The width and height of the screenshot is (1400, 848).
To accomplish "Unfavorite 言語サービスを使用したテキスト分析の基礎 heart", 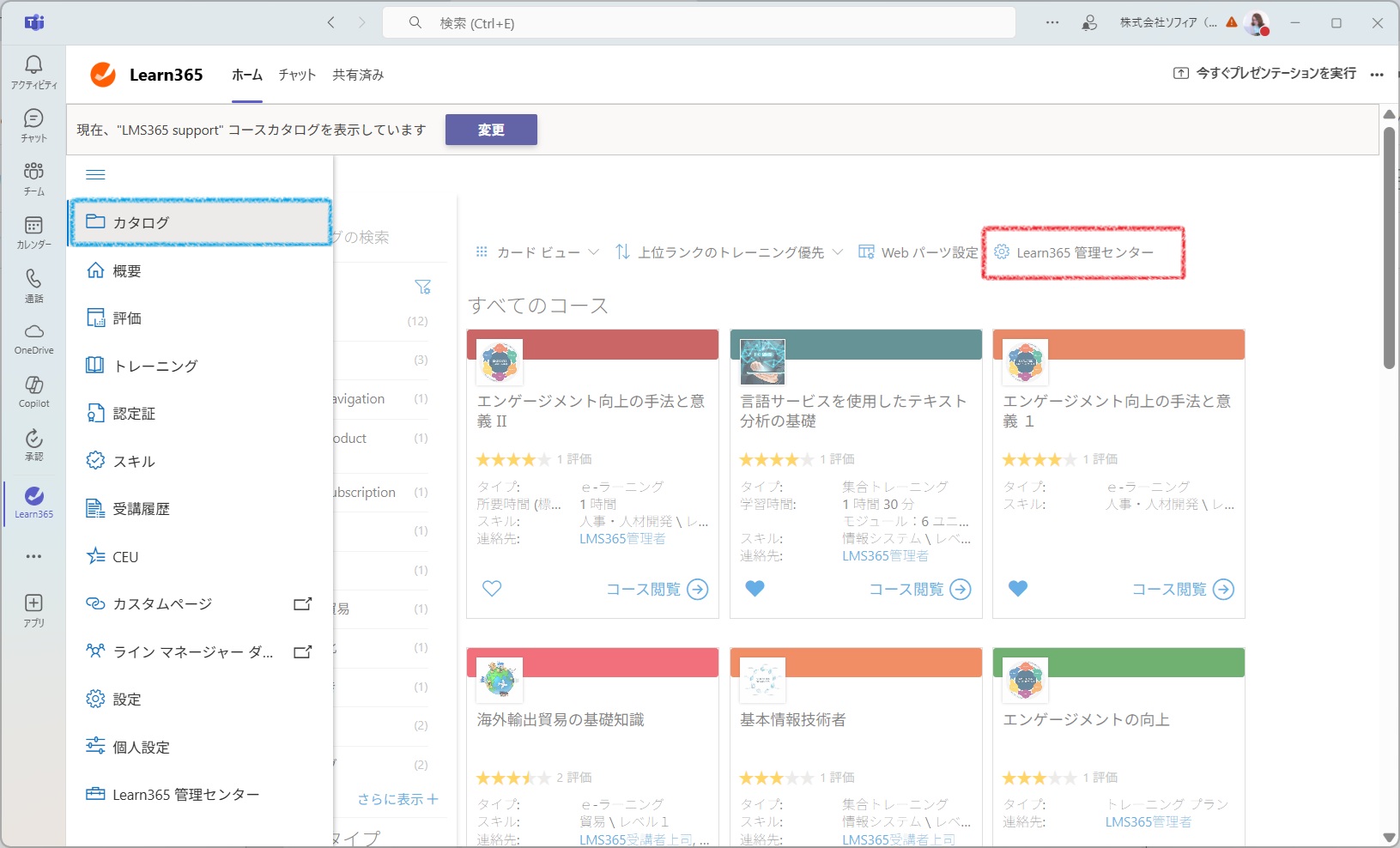I will pyautogui.click(x=755, y=589).
